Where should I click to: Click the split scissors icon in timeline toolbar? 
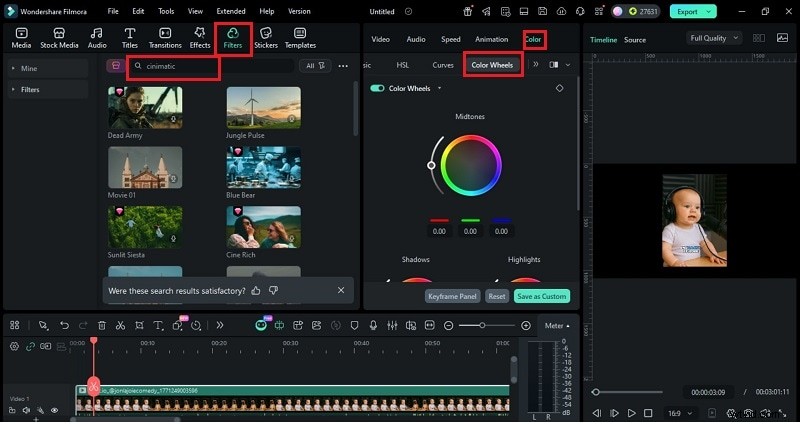120,325
